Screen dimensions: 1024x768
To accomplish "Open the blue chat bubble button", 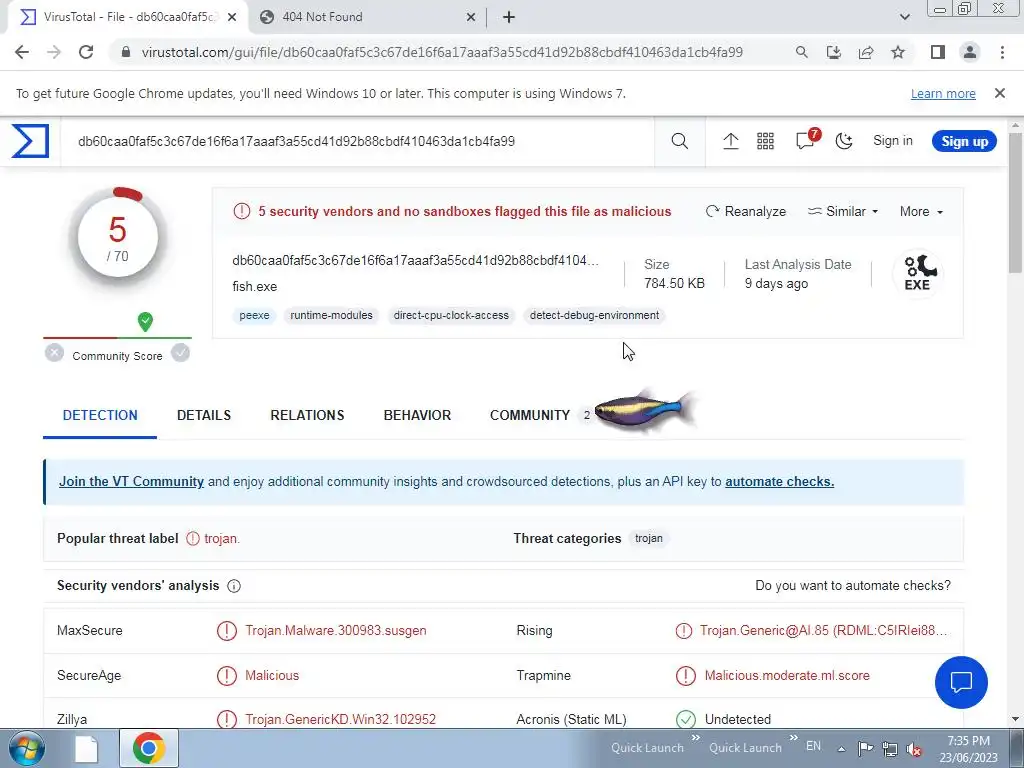I will pyautogui.click(x=961, y=682).
